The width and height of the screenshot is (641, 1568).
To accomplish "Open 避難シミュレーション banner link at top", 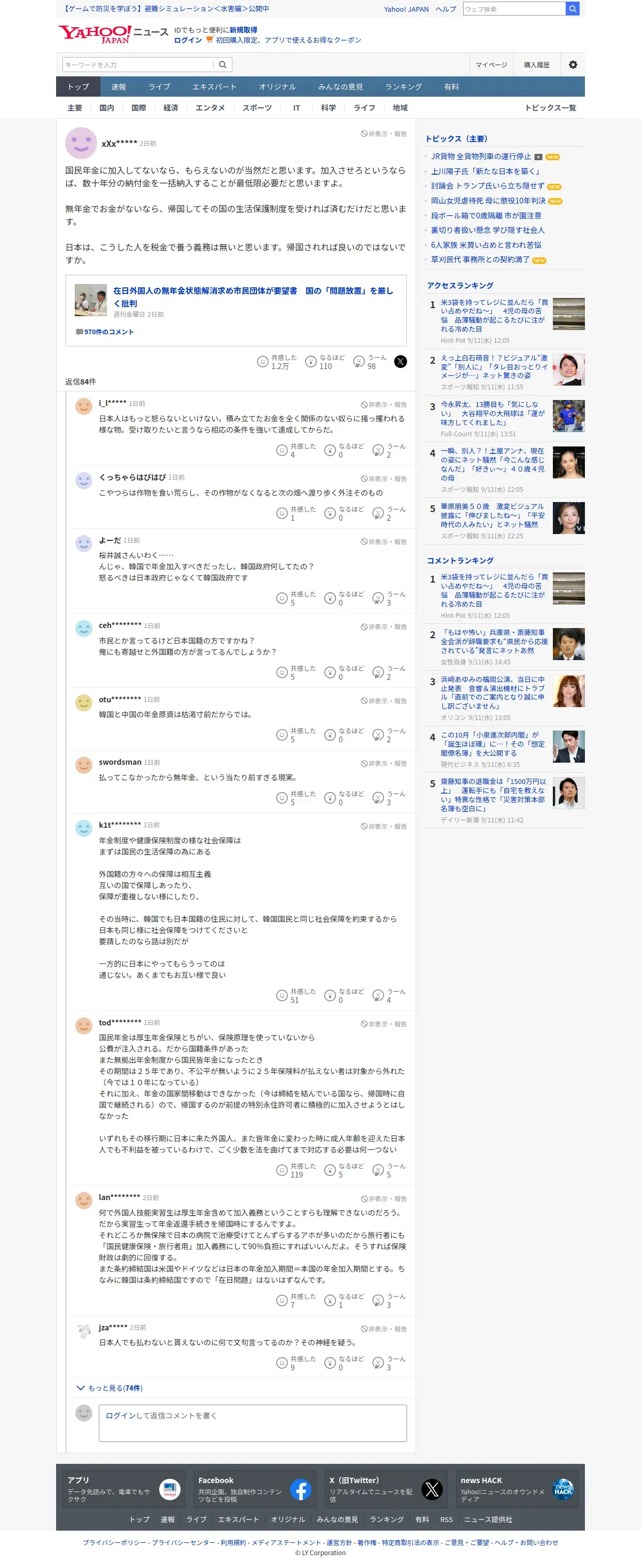I will [166, 9].
